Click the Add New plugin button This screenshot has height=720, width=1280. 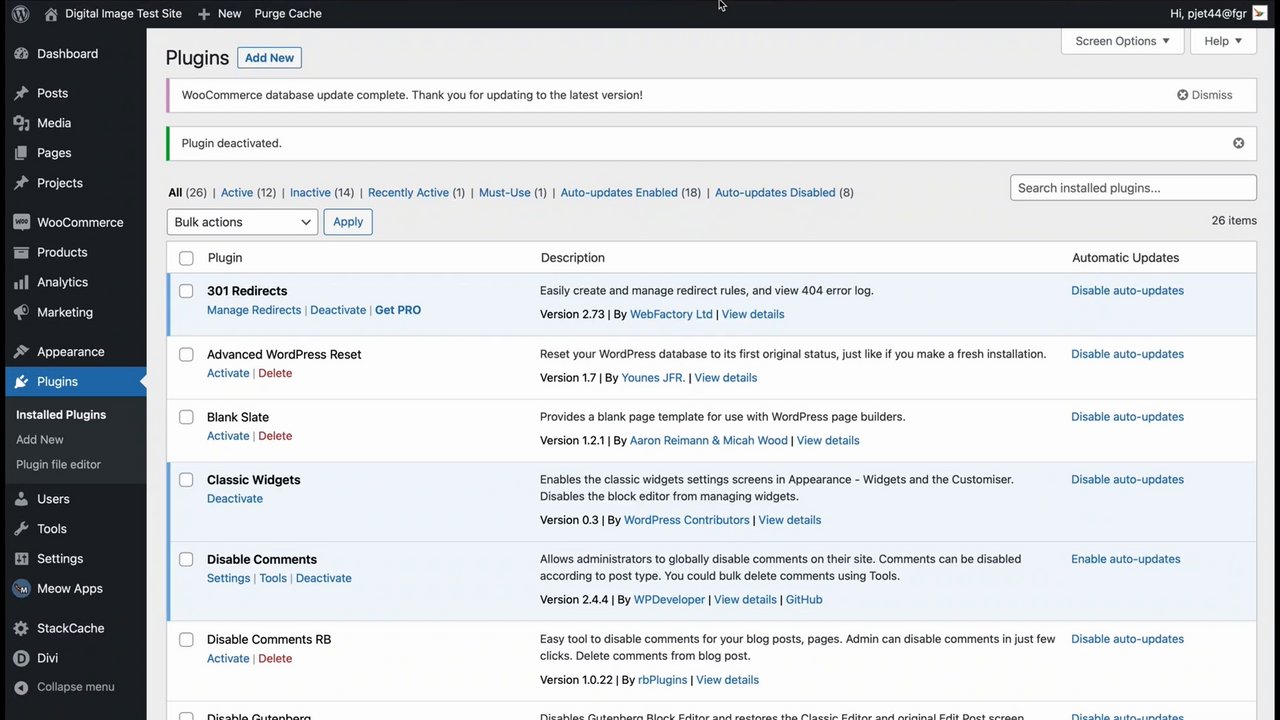(269, 58)
